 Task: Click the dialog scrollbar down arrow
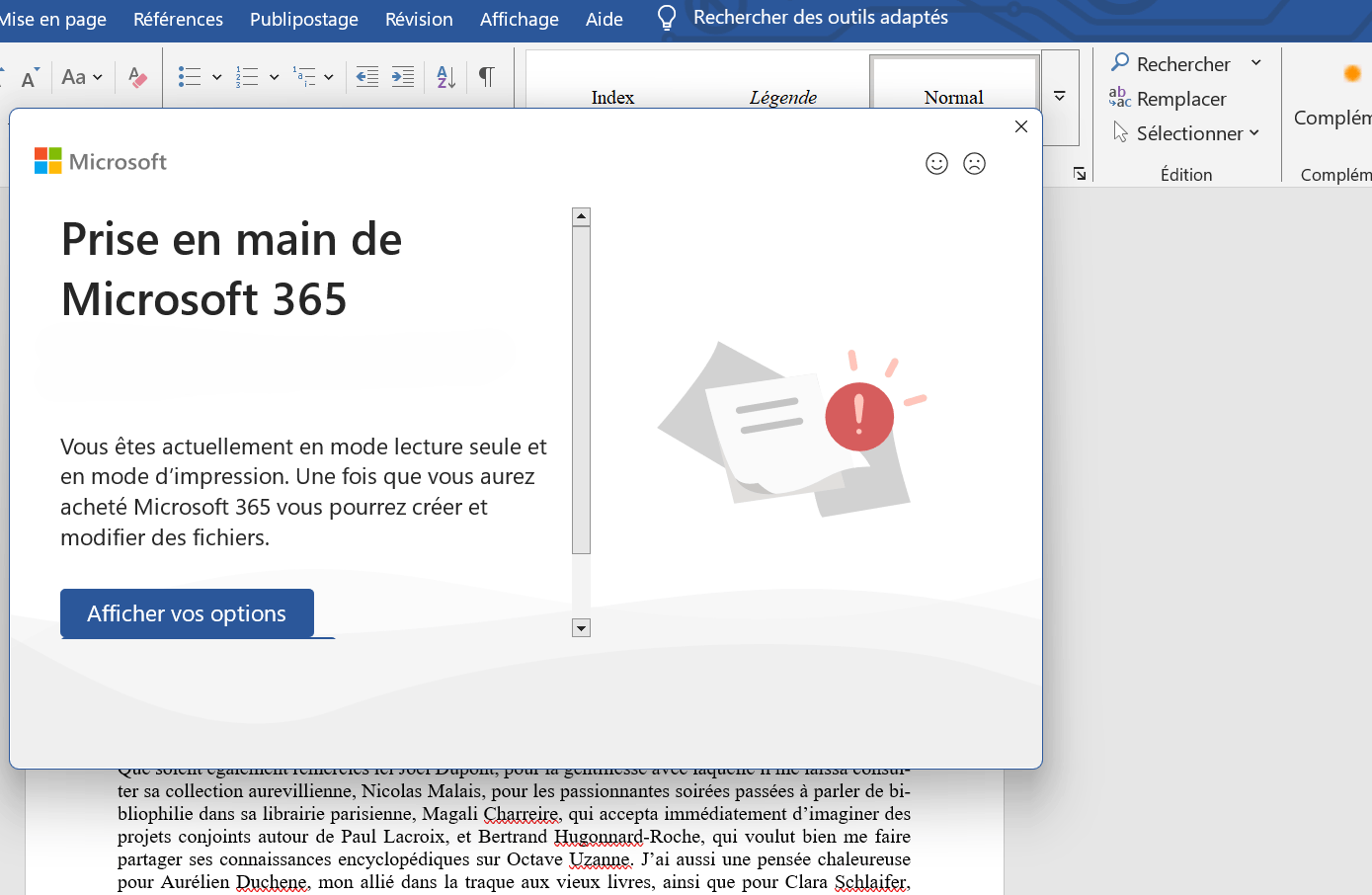[x=581, y=628]
